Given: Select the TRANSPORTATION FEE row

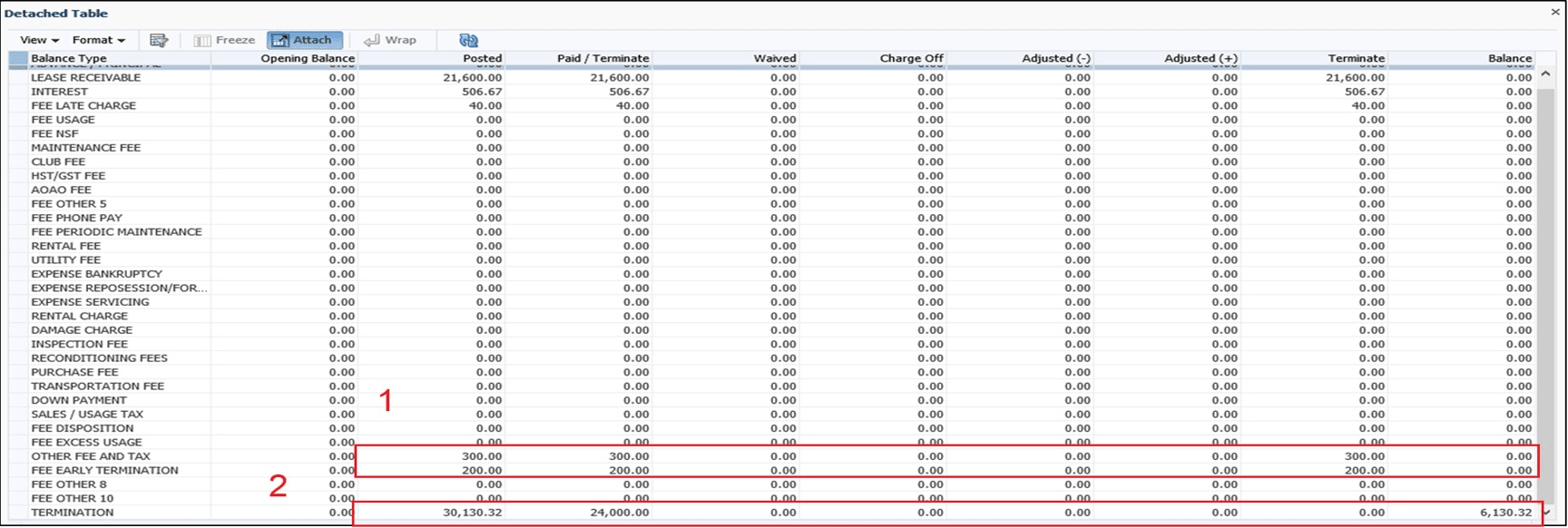Looking at the screenshot, I should [x=771, y=387].
